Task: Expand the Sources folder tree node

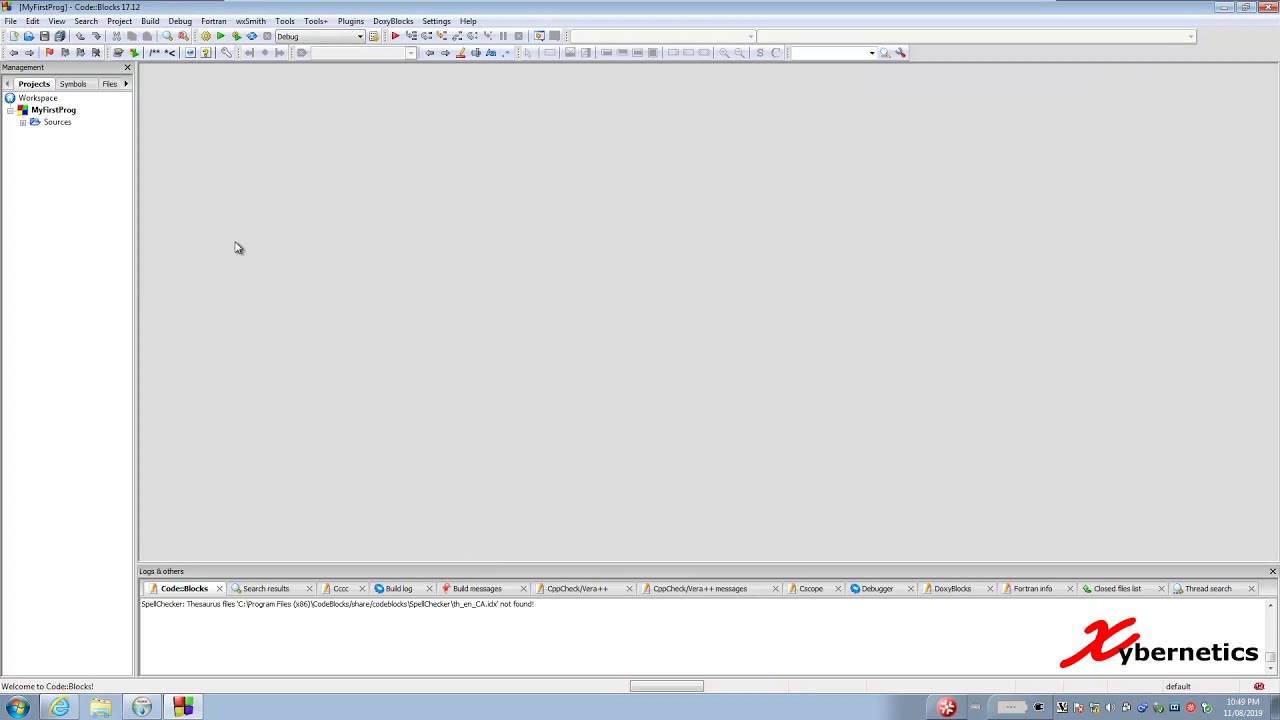Action: 23,122
